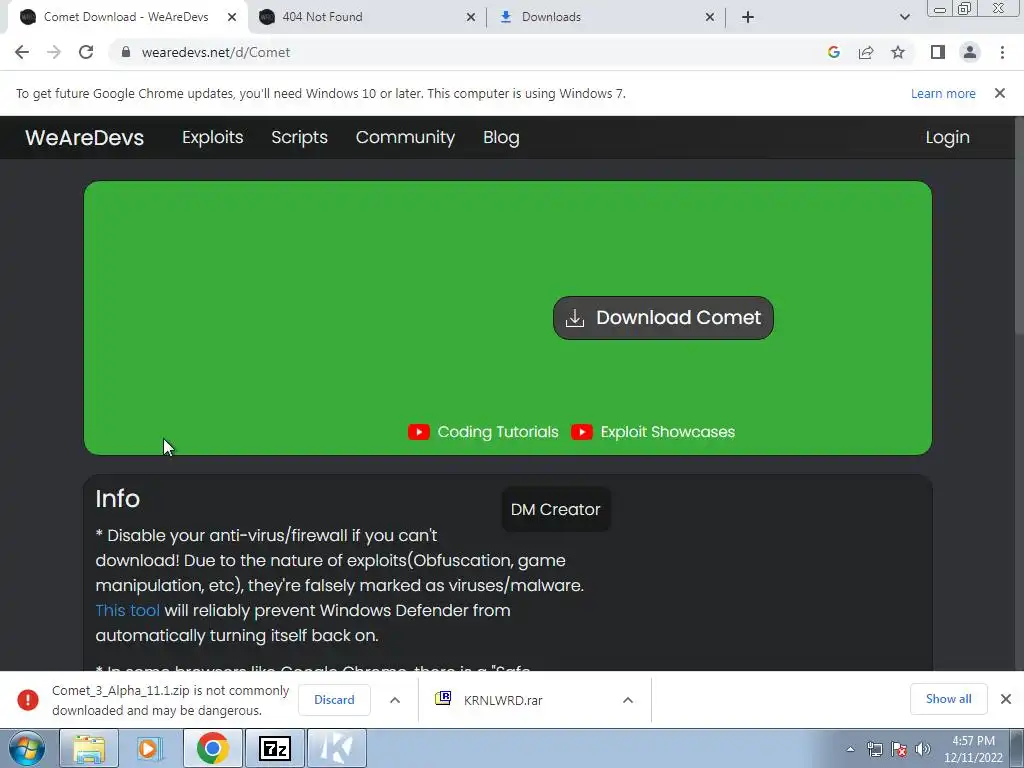The image size is (1024, 768).
Task: Click the browser forward arrow
Action: tap(54, 52)
